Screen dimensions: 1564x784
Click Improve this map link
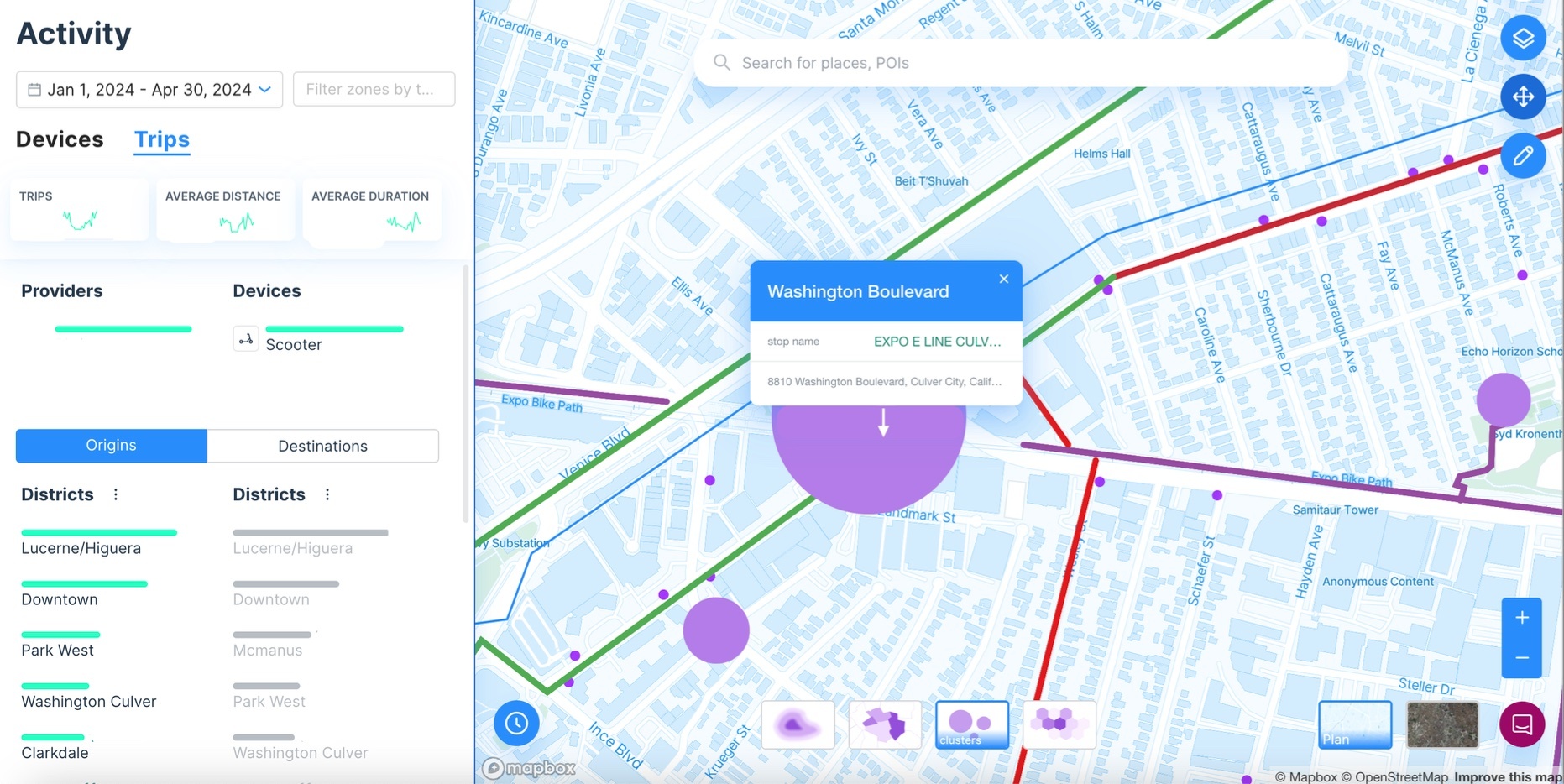point(1507,776)
